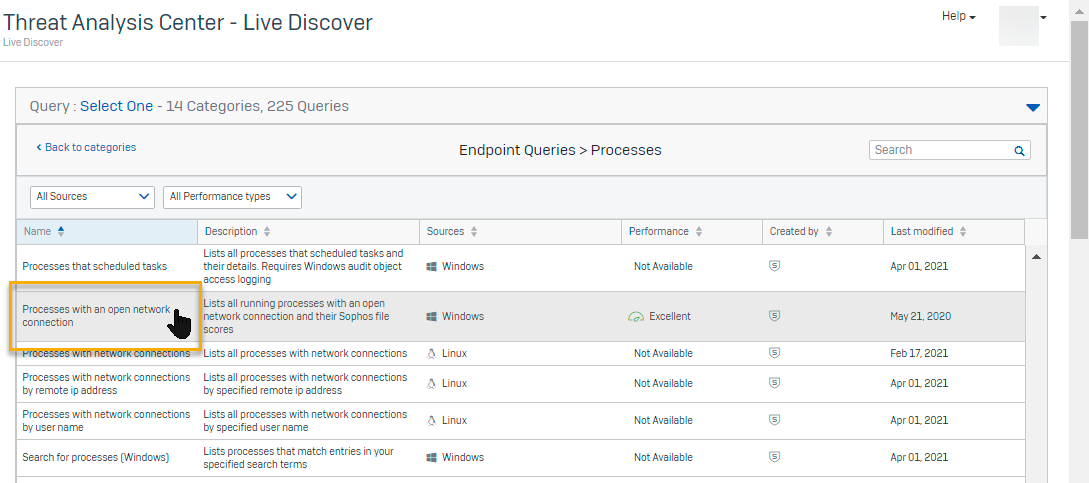Image resolution: width=1089 pixels, height=483 pixels.
Task: Click the Select One query link
Action: (x=116, y=106)
